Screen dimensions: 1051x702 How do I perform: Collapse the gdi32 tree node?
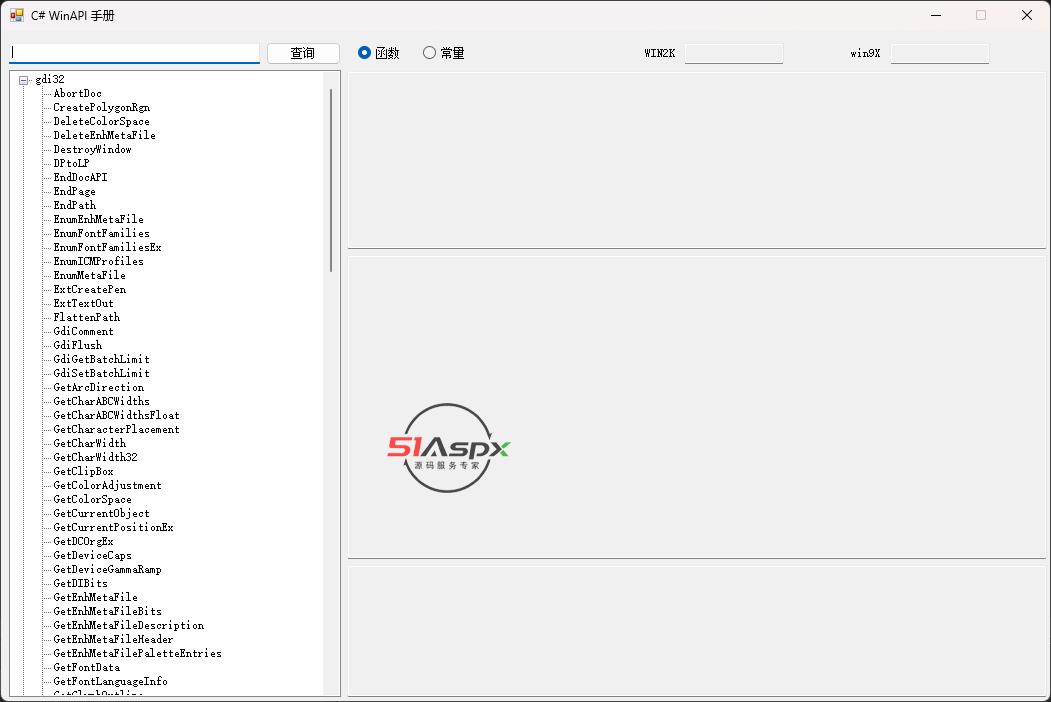(24, 80)
